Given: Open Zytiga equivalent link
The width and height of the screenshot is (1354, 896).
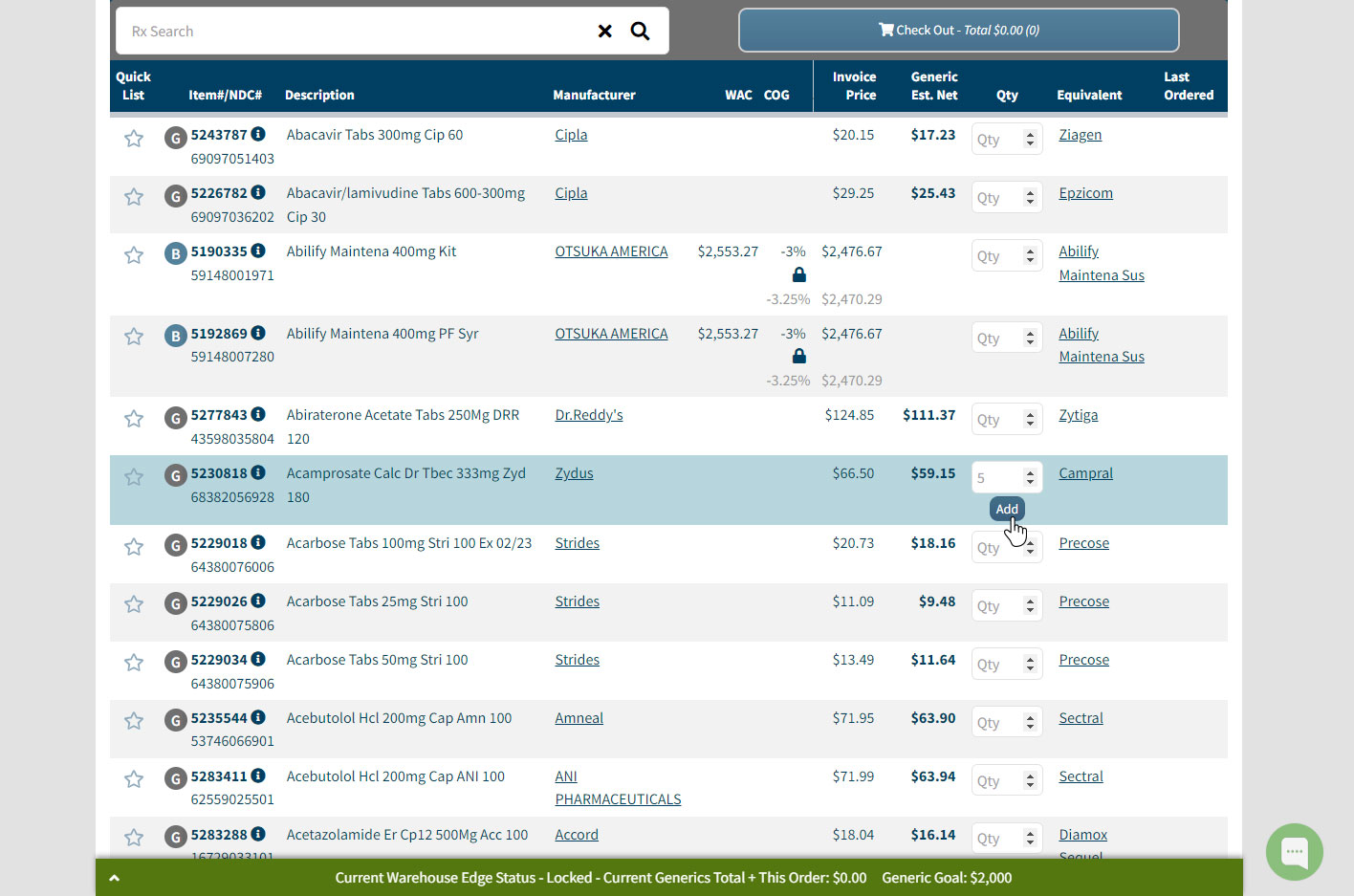Looking at the screenshot, I should coord(1078,415).
